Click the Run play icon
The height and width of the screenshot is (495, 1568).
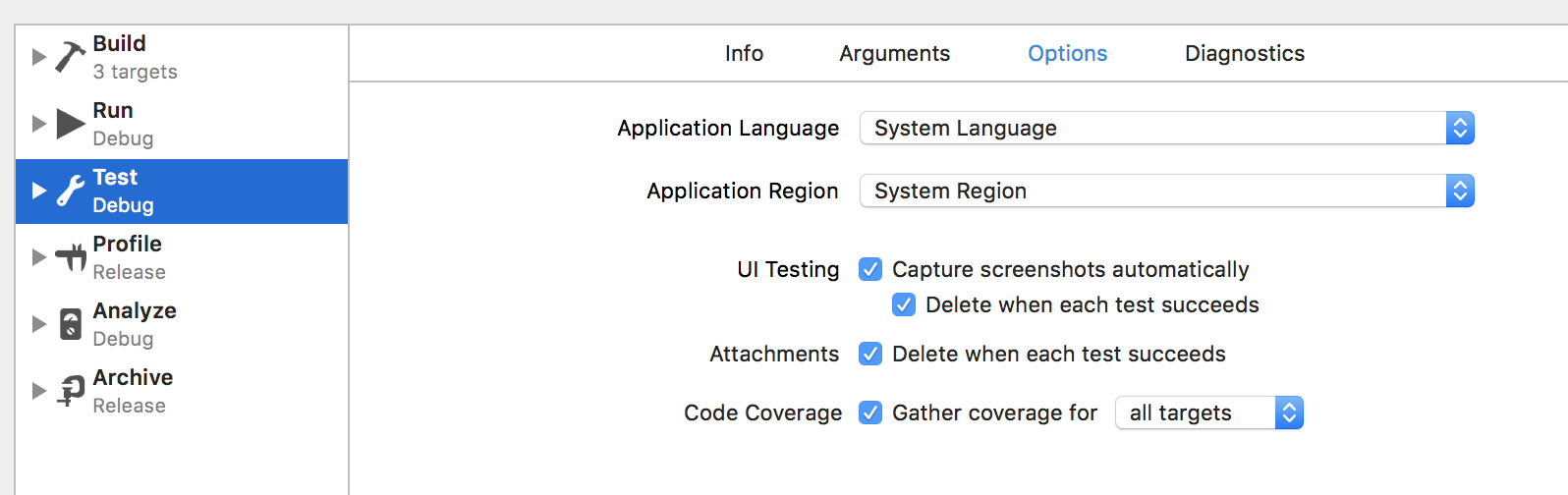[x=70, y=124]
